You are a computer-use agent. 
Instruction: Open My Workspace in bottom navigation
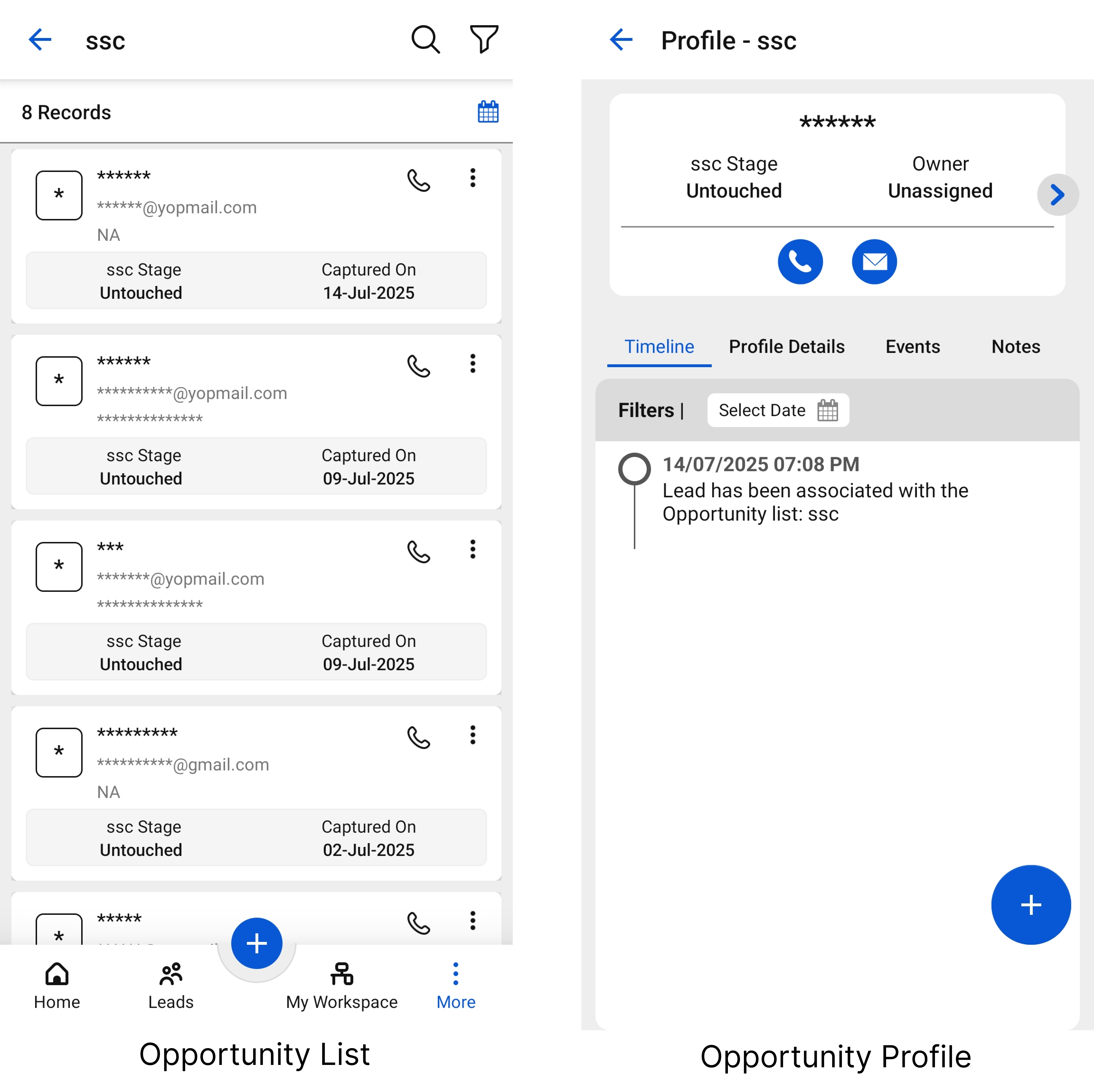(x=341, y=986)
